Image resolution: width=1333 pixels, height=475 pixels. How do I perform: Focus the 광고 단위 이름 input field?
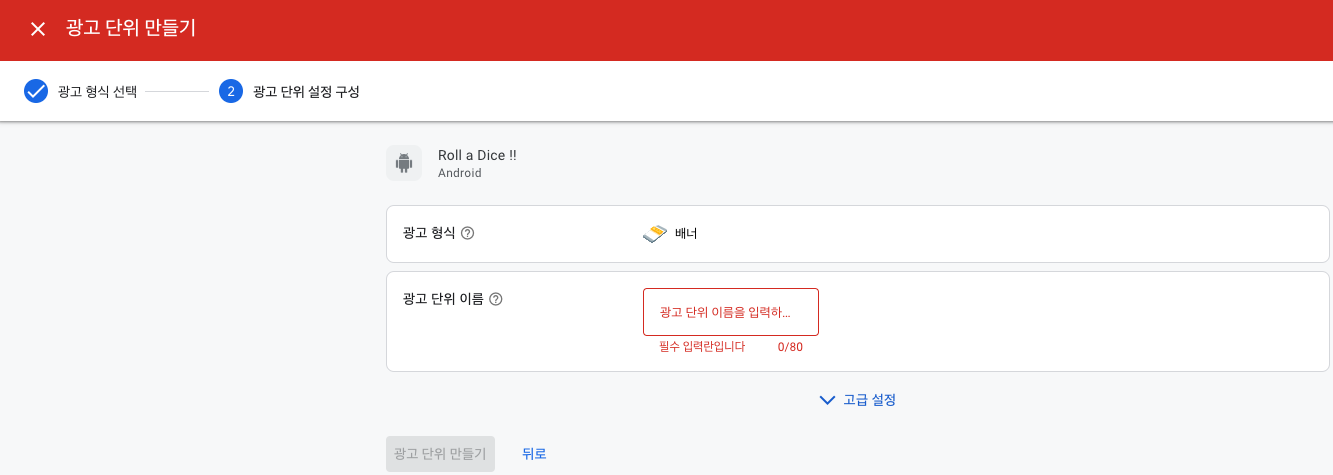(x=731, y=312)
